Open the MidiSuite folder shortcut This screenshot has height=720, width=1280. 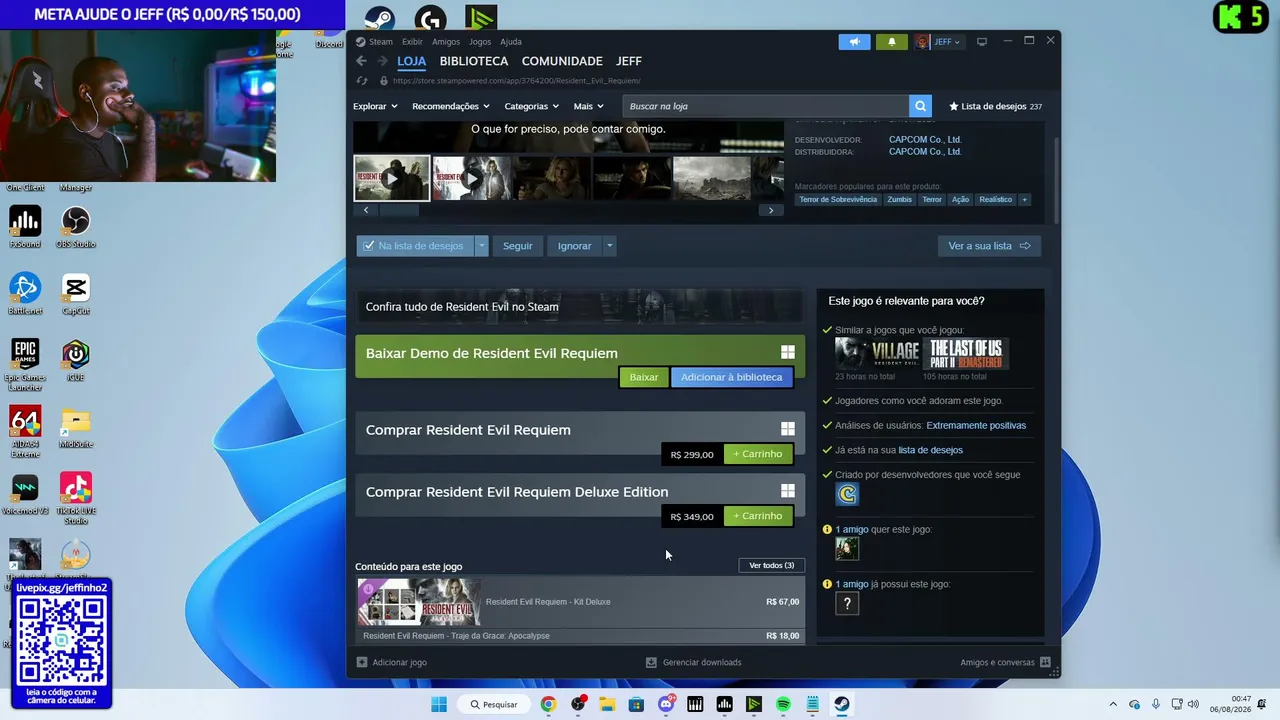coord(76,427)
